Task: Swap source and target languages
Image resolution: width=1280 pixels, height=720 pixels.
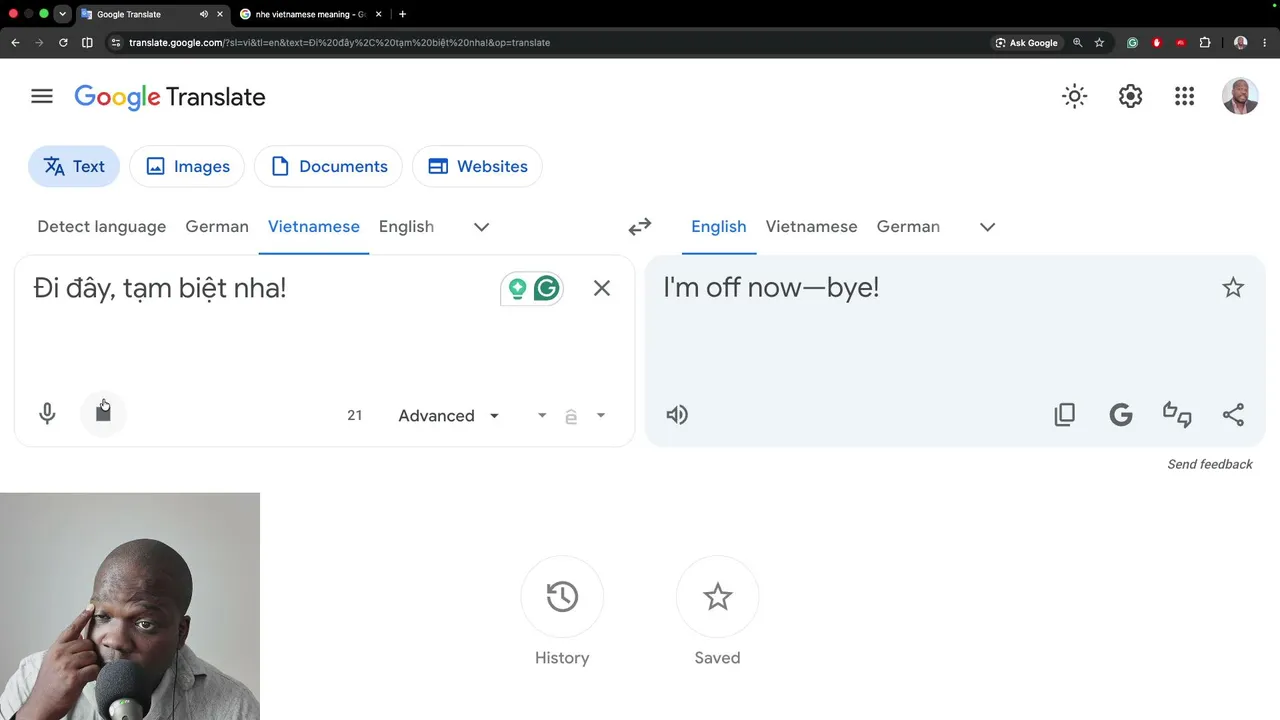Action: [640, 227]
